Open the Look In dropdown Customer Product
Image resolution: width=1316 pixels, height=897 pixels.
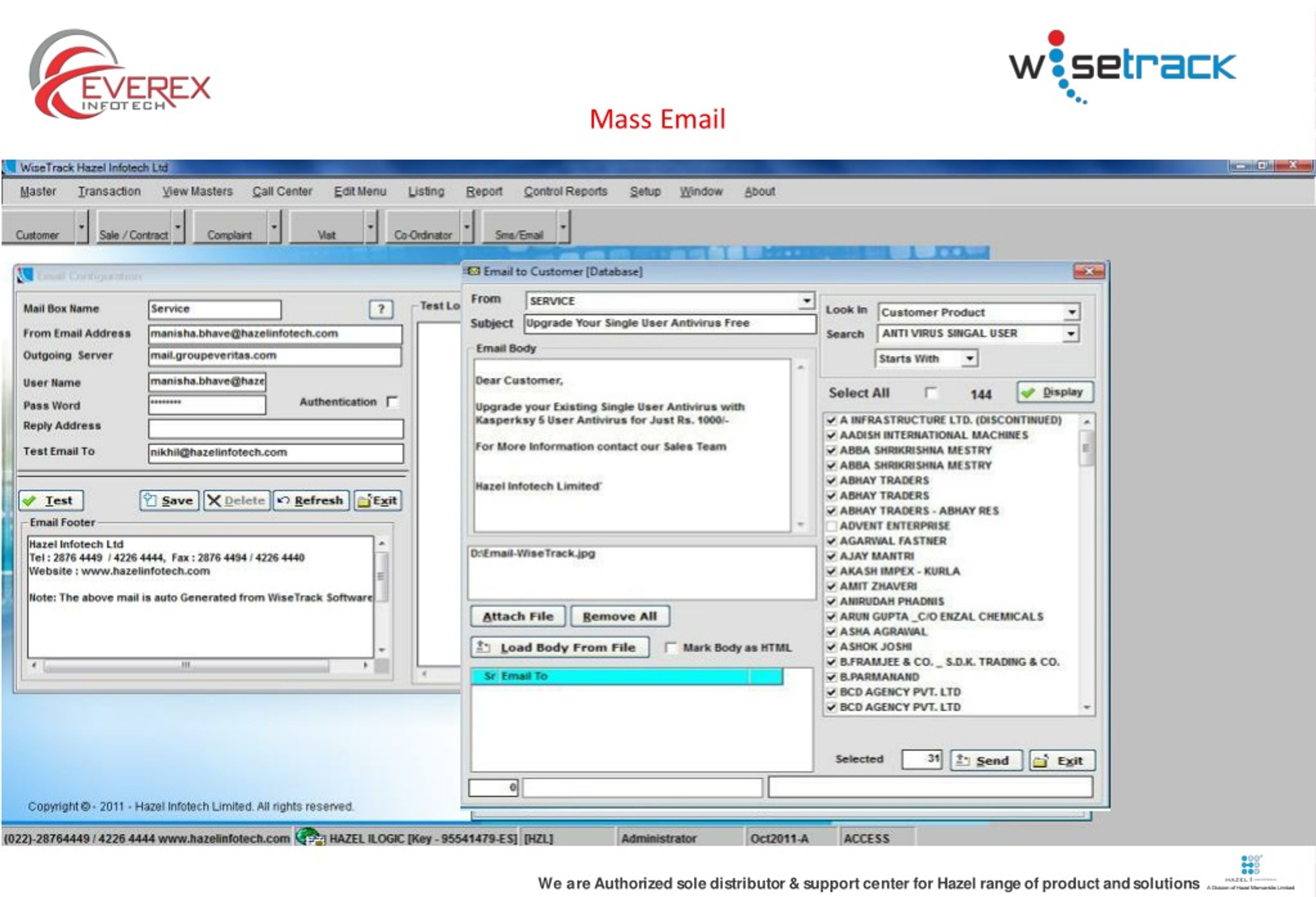tap(1071, 312)
